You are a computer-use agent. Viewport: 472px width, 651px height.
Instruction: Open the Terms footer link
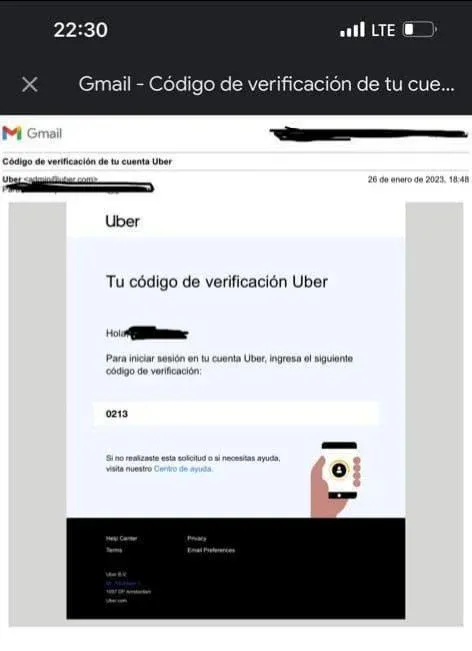pyautogui.click(x=114, y=550)
